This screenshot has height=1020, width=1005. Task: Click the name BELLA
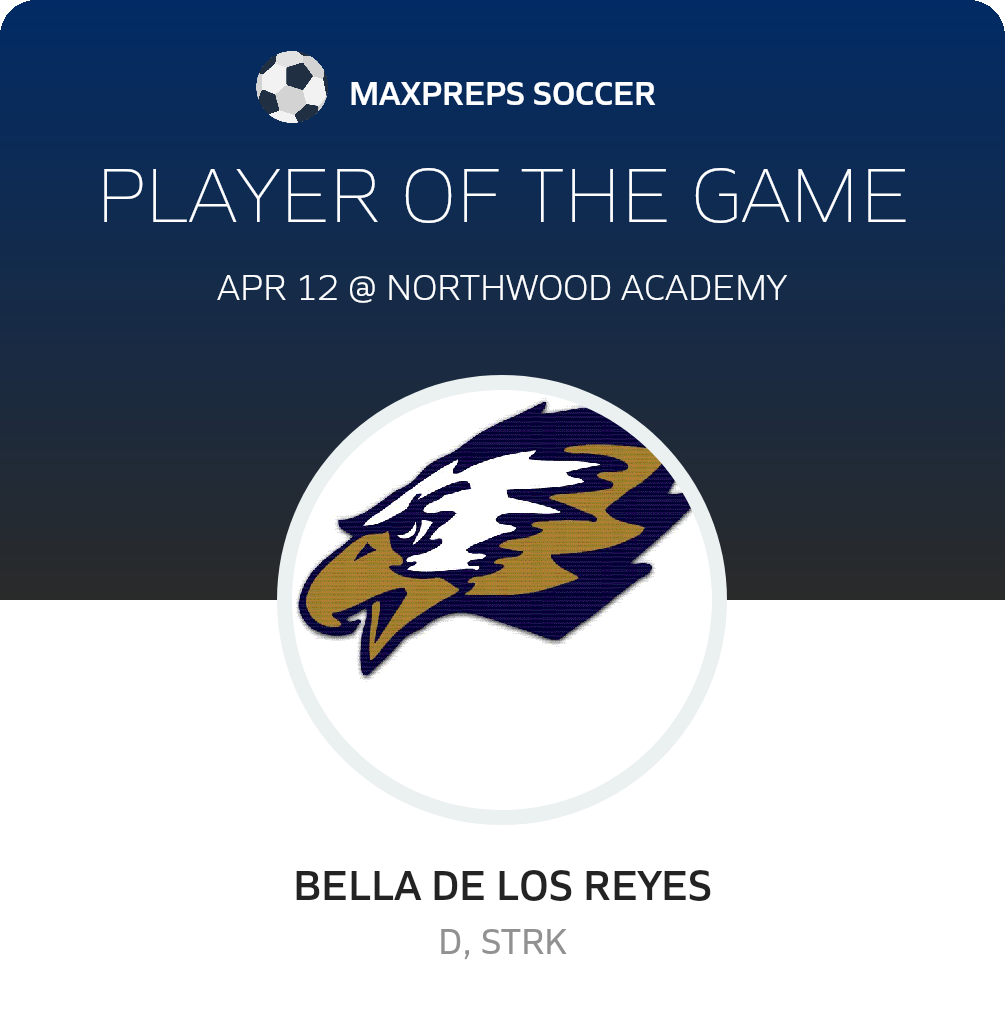pyautogui.click(x=357, y=886)
